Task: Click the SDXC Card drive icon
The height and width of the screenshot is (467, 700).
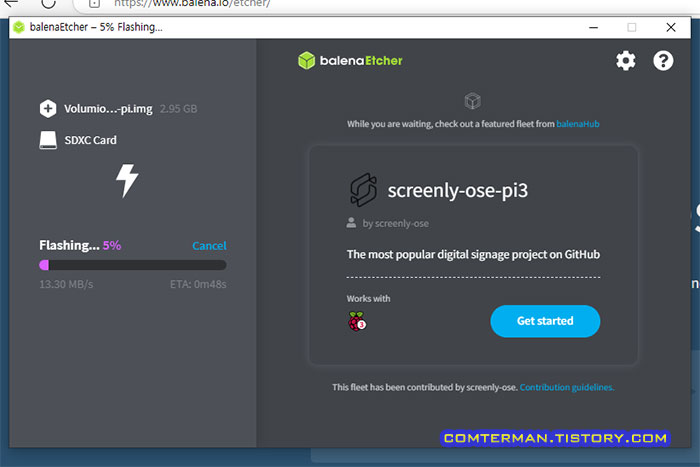Action: click(x=48, y=140)
